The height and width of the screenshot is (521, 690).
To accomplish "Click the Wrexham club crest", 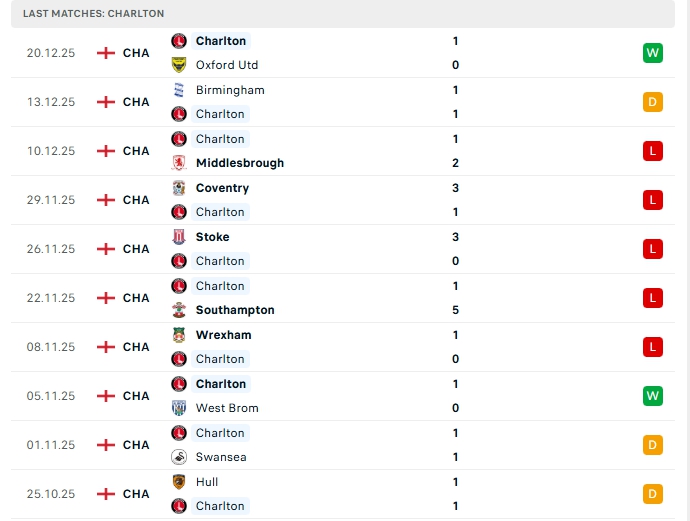I will click(179, 335).
